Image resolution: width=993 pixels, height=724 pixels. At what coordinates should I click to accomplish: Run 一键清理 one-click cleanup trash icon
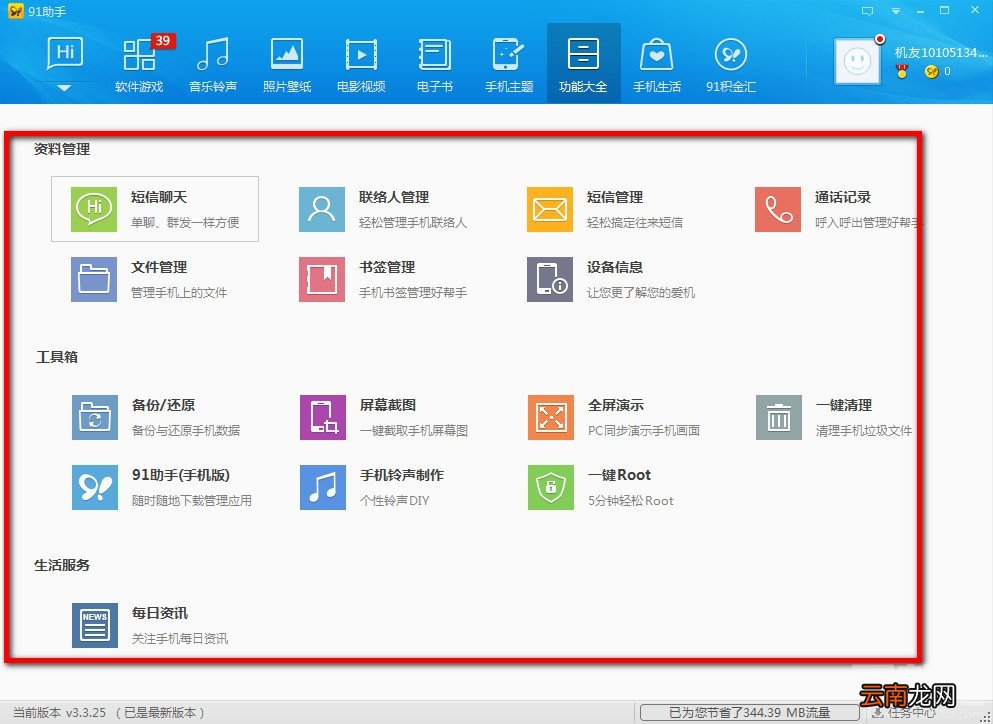pyautogui.click(x=779, y=417)
